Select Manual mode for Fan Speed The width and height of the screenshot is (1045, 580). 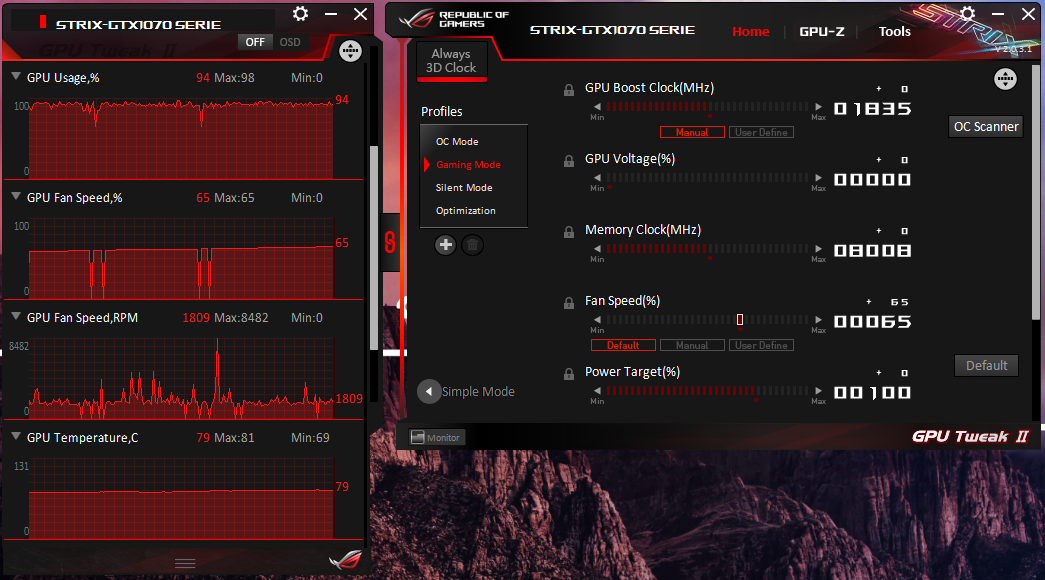pos(692,345)
